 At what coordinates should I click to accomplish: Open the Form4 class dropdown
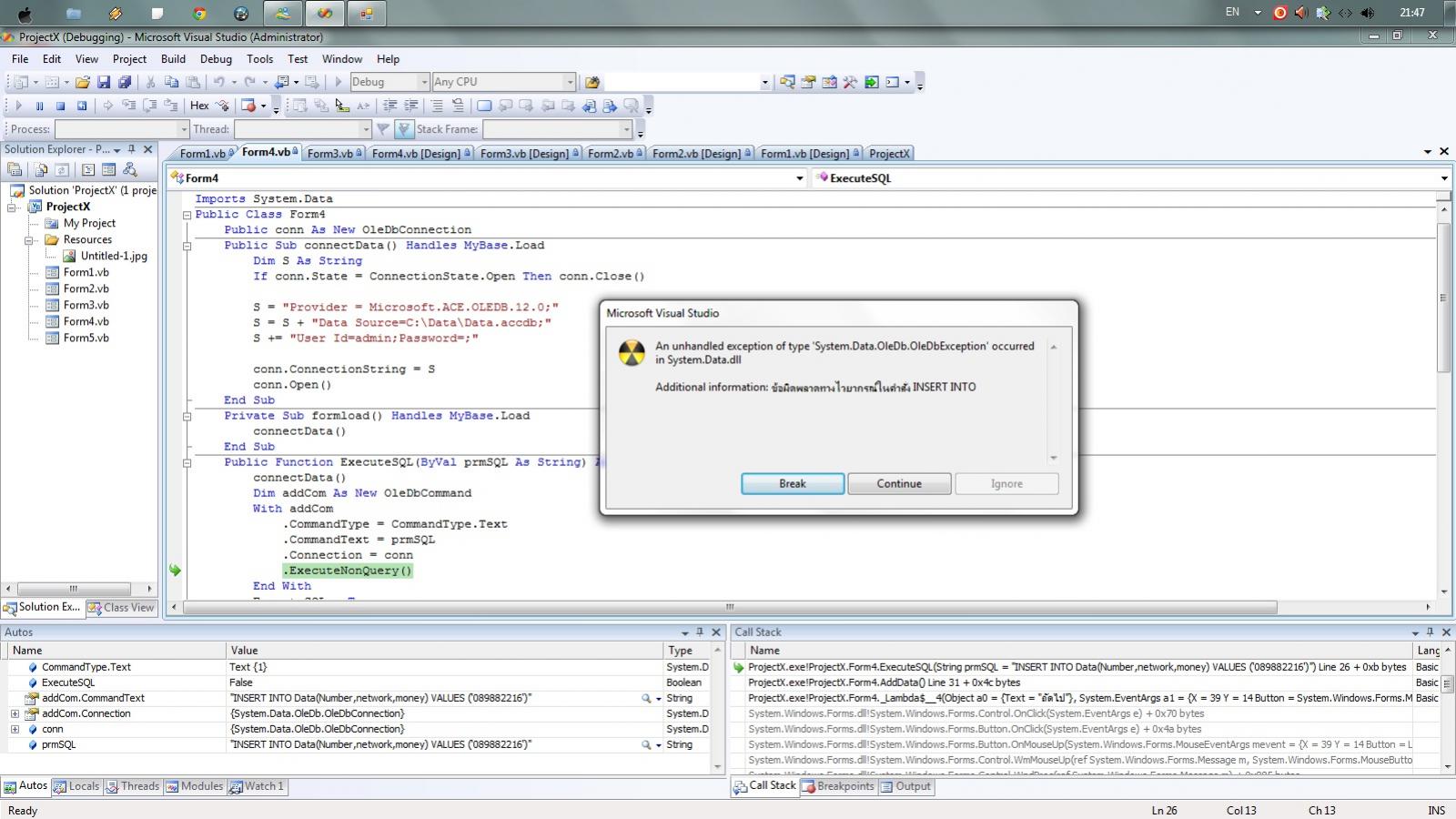(x=800, y=178)
